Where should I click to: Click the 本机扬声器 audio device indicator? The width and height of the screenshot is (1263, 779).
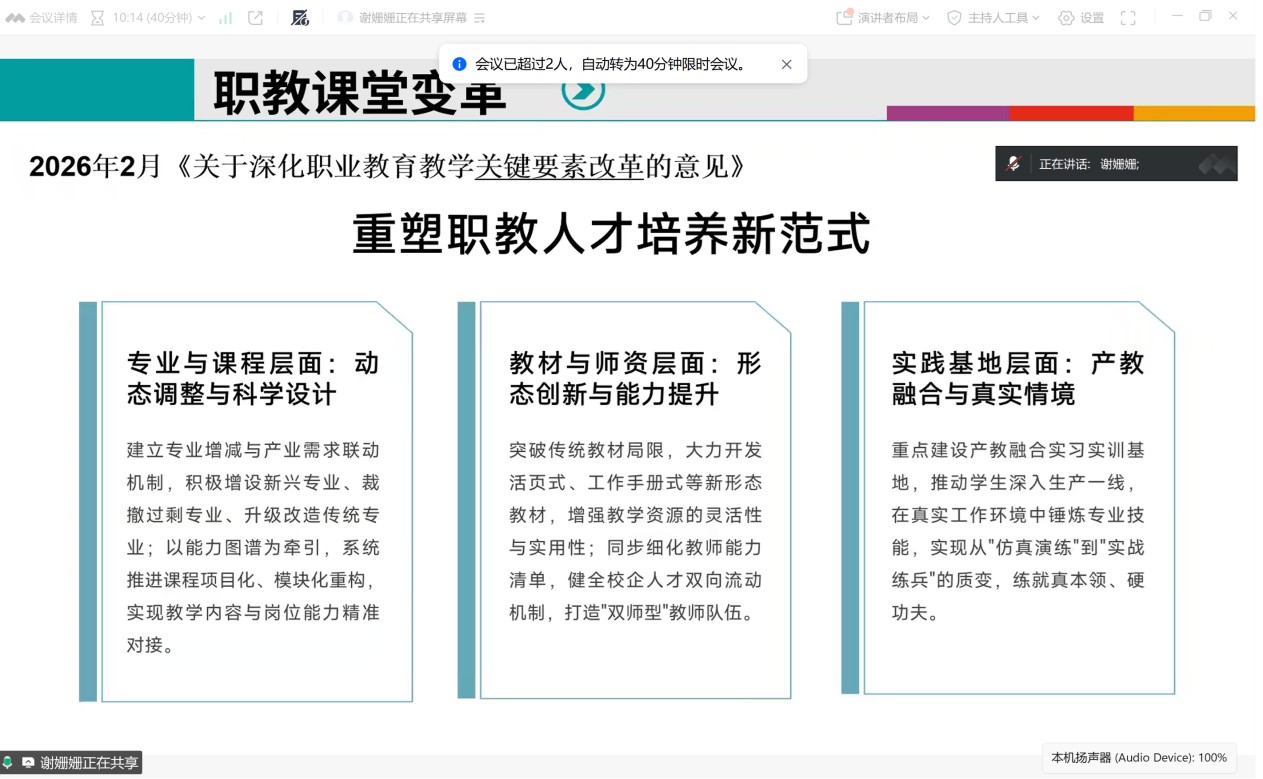coord(1139,758)
